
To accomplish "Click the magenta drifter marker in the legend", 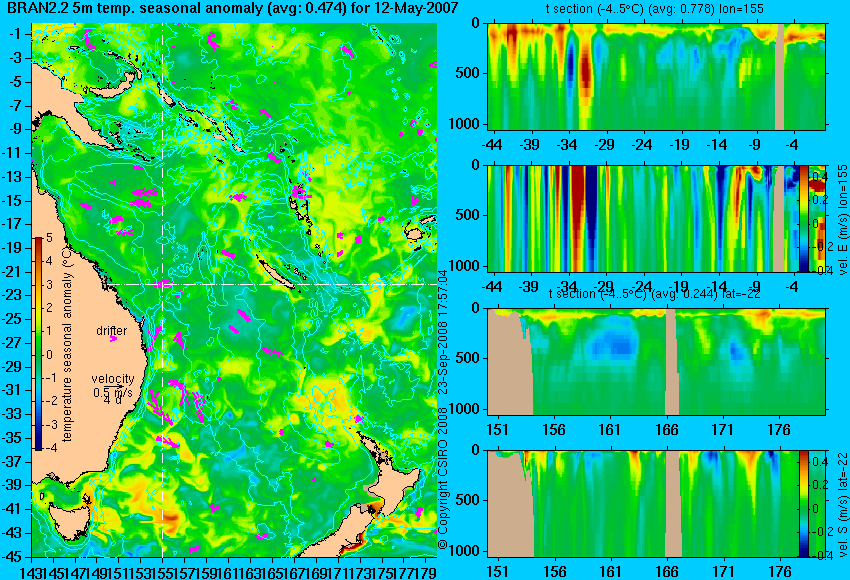I will click(x=113, y=339).
